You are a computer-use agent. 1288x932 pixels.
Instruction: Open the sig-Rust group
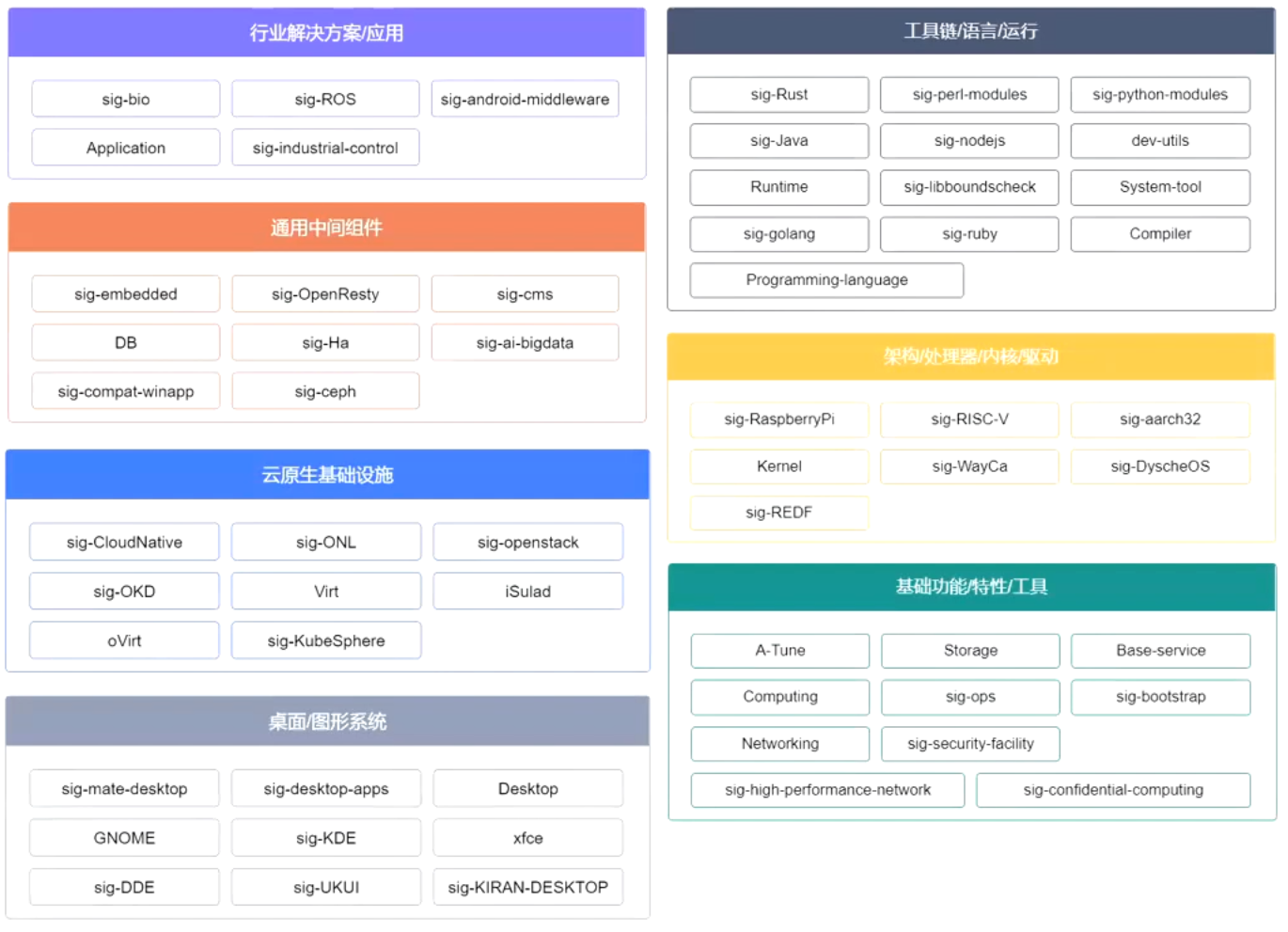pos(779,94)
